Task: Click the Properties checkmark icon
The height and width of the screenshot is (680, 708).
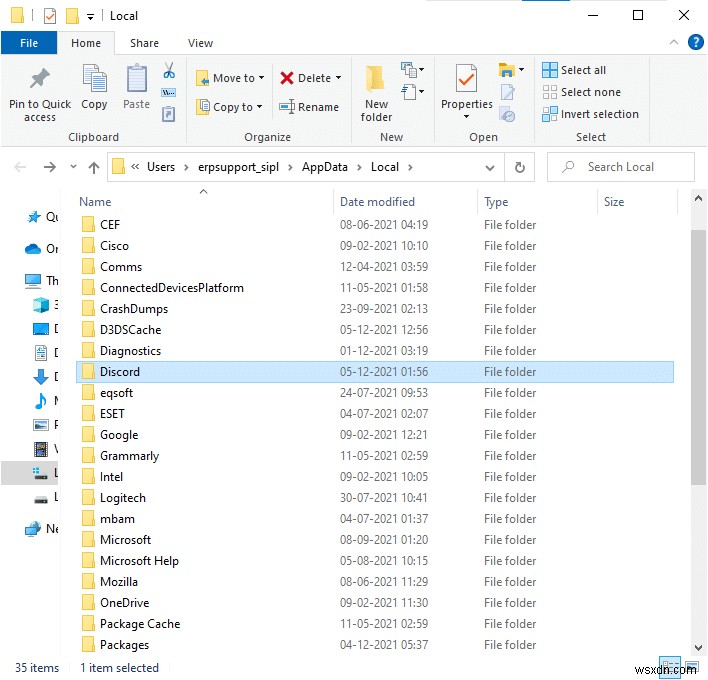Action: (466, 79)
